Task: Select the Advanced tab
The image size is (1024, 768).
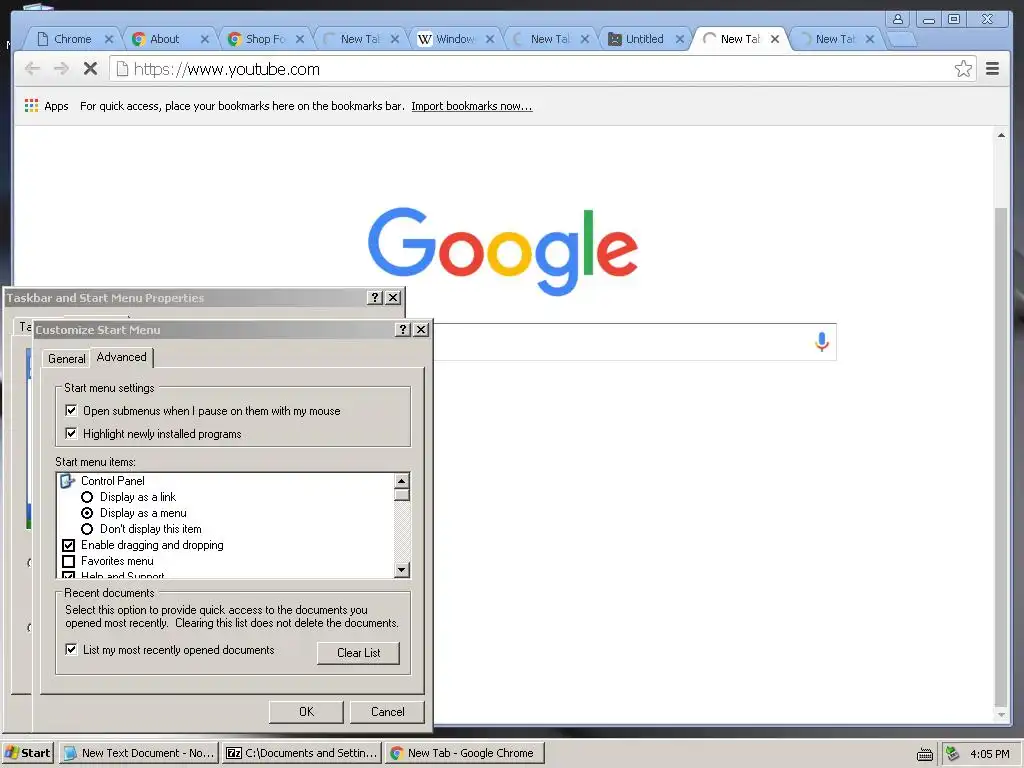Action: click(x=121, y=357)
